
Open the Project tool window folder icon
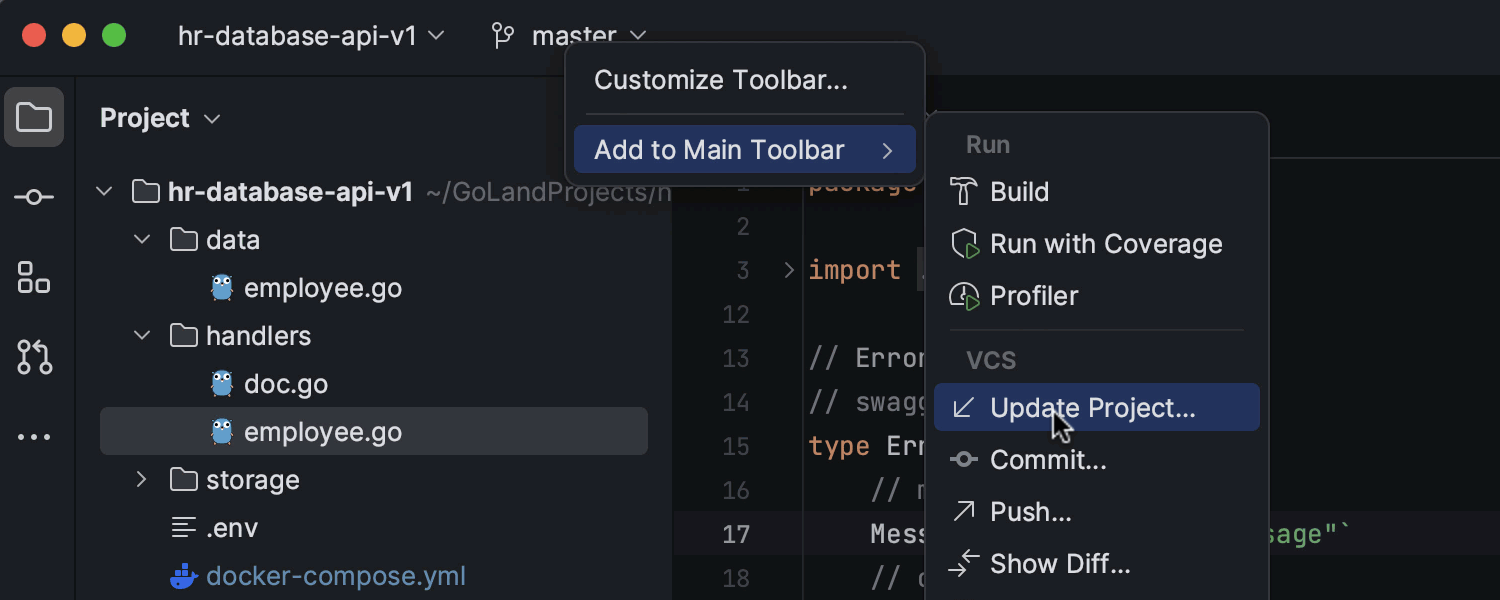tap(34, 118)
